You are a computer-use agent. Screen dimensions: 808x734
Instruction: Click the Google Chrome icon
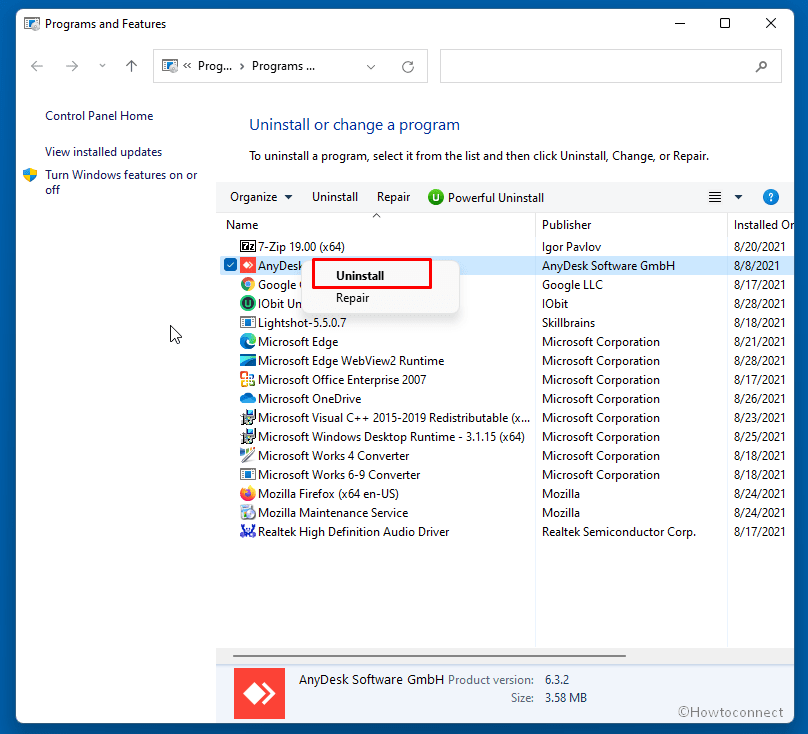pos(248,285)
